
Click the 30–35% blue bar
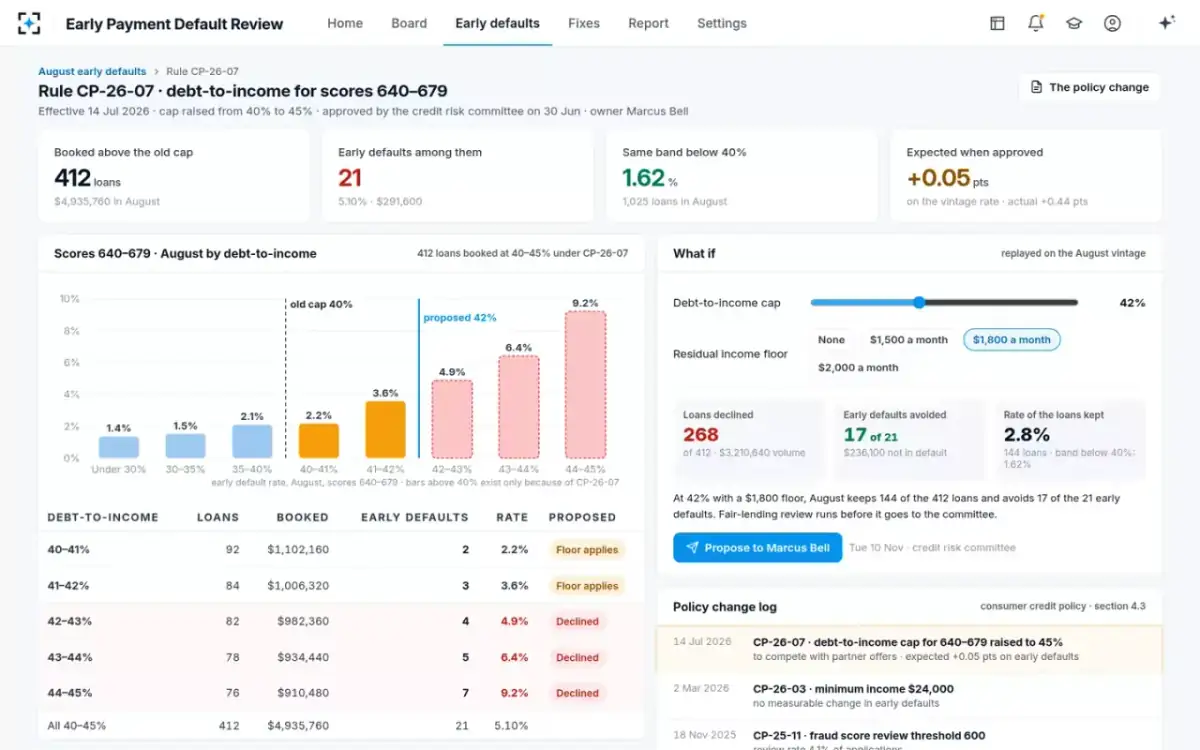pyautogui.click(x=185, y=445)
